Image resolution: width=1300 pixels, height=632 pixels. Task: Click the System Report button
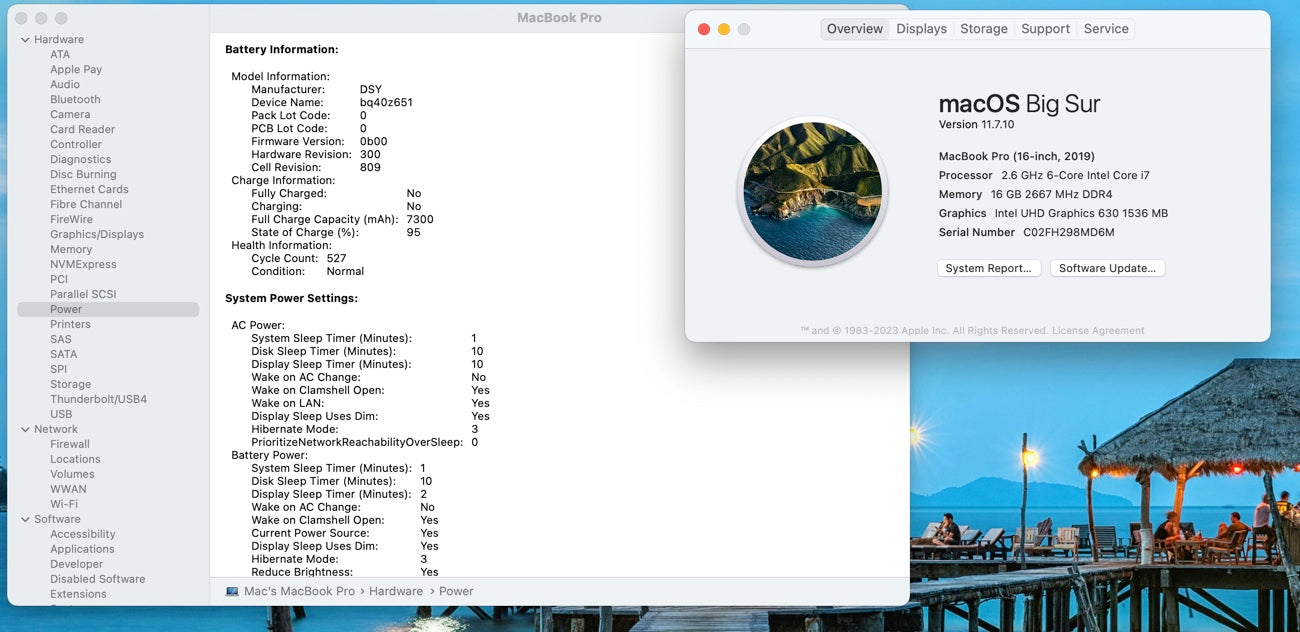988,268
